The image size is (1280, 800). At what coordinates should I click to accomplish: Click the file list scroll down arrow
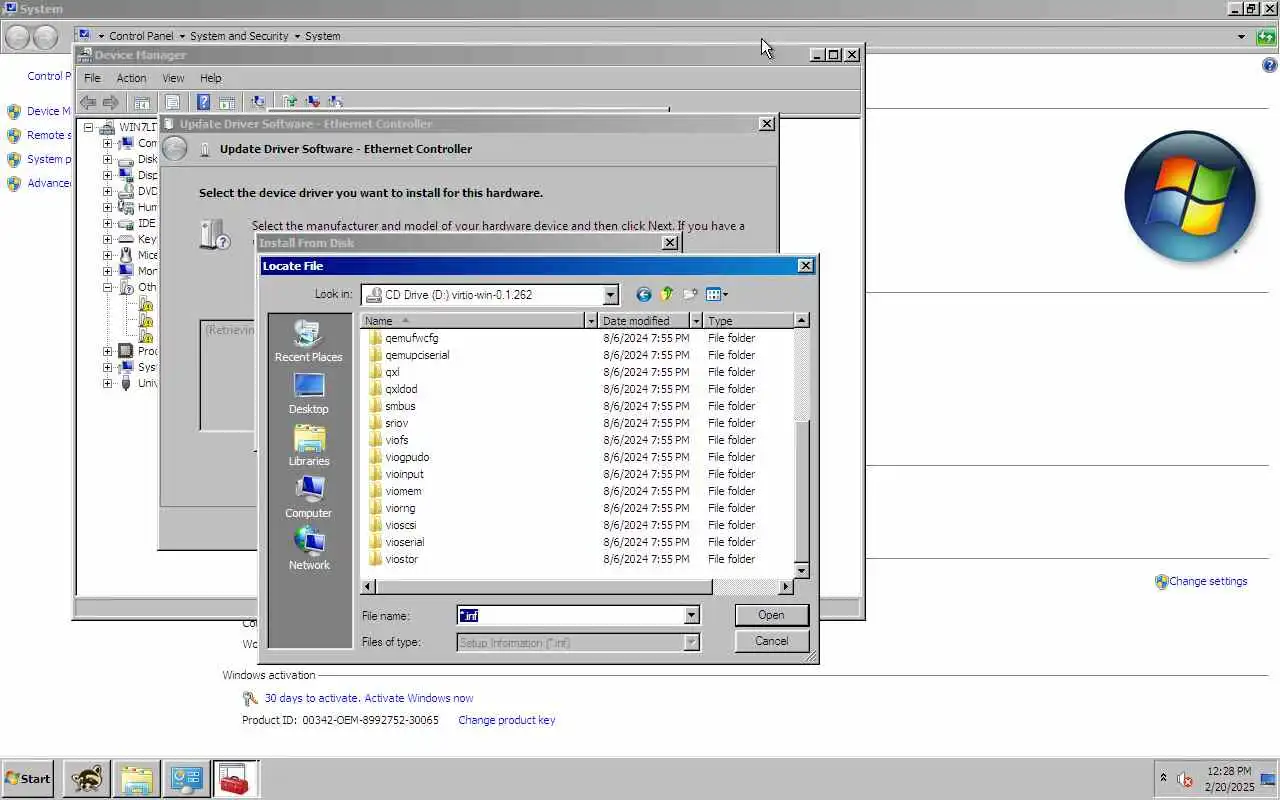click(801, 571)
